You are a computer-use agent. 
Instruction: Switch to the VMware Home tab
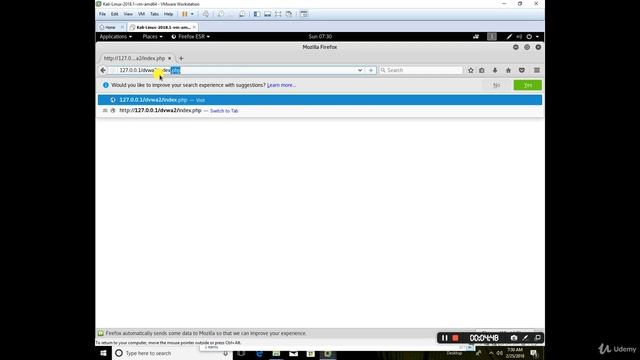111,27
